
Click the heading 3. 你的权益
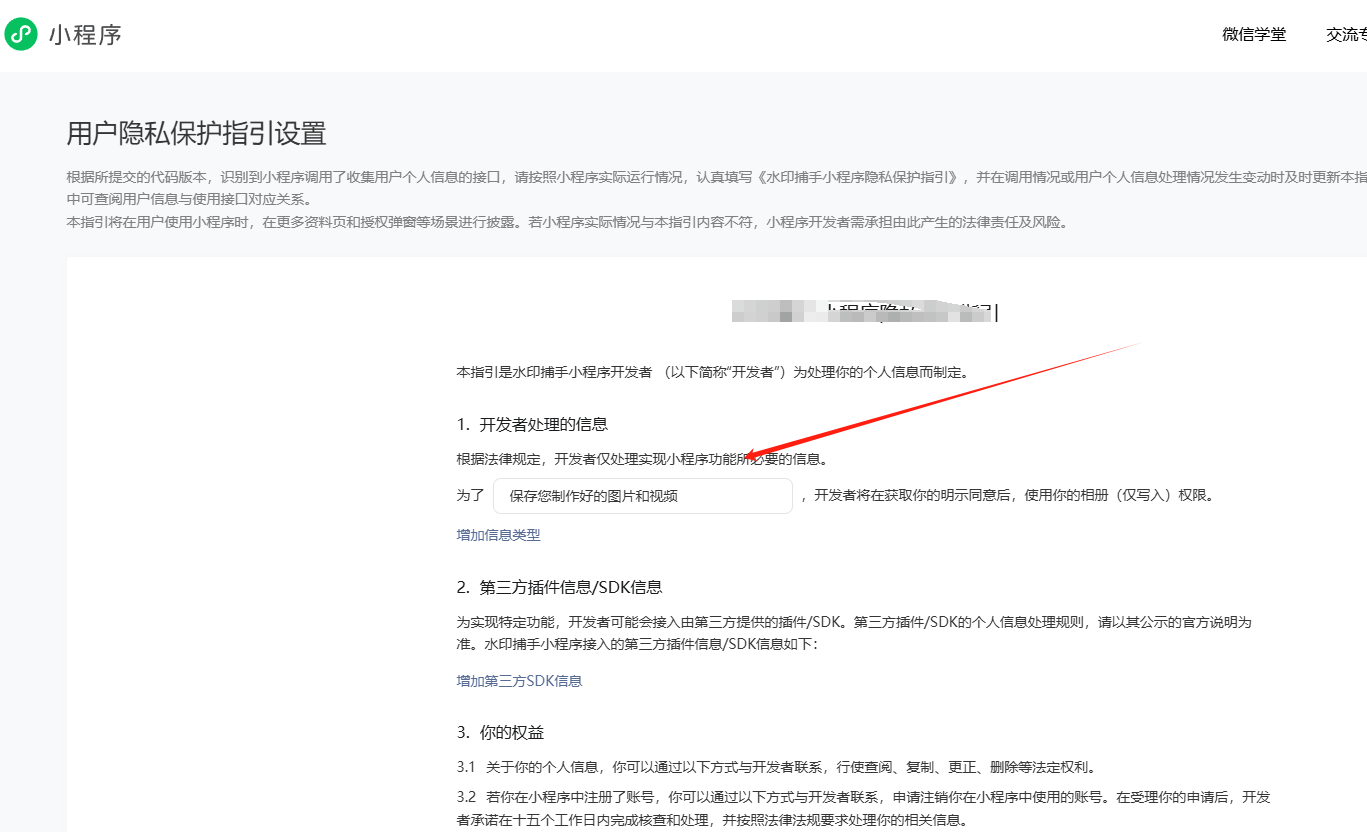click(500, 733)
